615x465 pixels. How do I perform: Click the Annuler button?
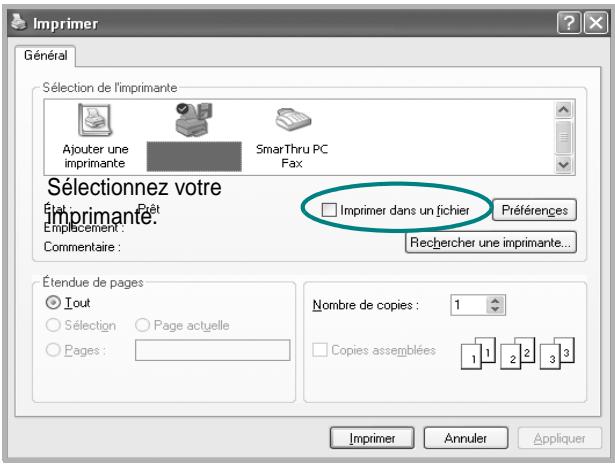(x=466, y=438)
